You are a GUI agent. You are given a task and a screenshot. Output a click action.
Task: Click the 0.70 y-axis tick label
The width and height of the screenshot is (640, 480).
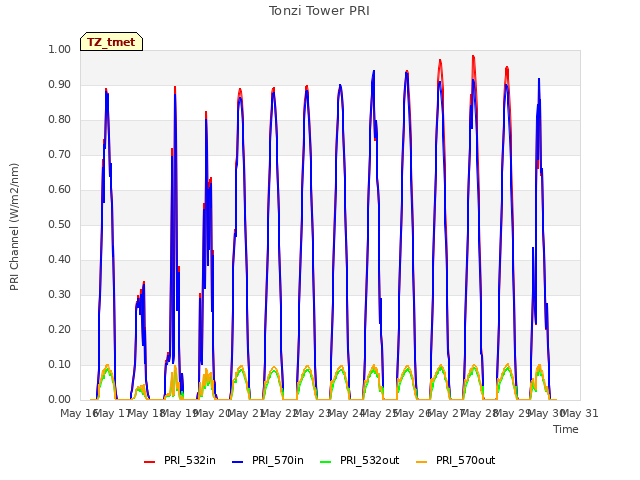click(60, 155)
